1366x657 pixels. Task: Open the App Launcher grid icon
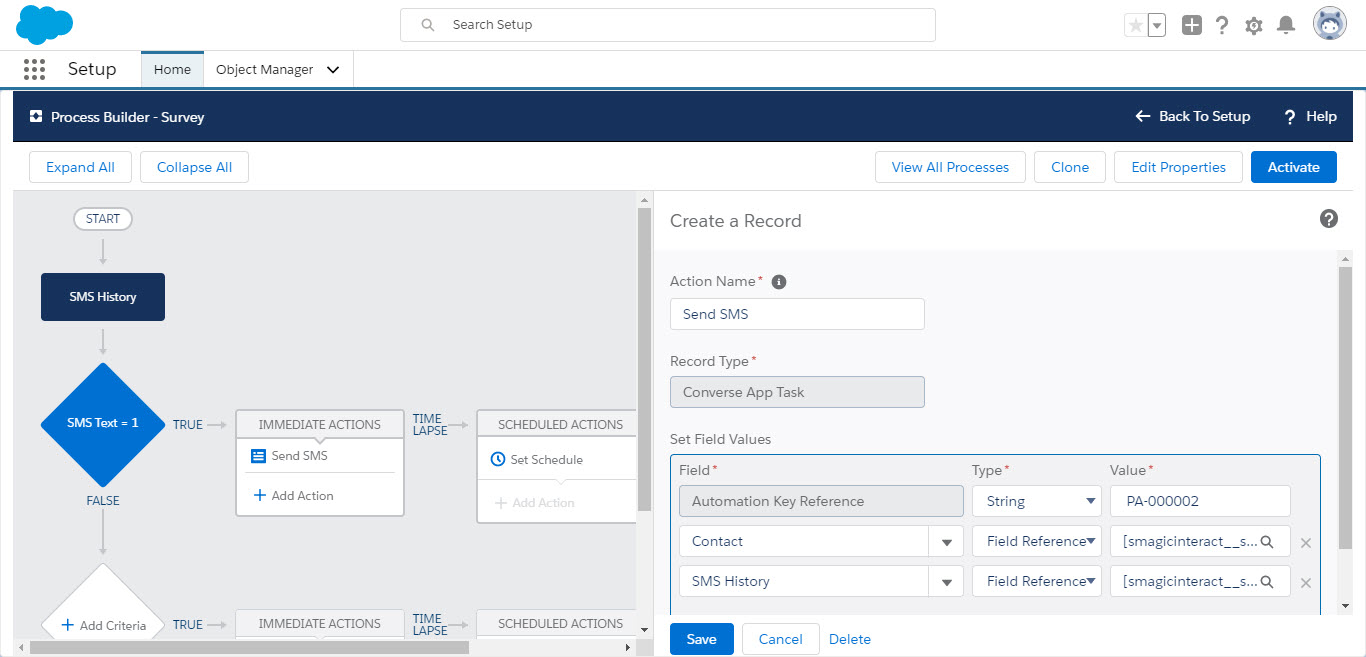click(x=35, y=69)
